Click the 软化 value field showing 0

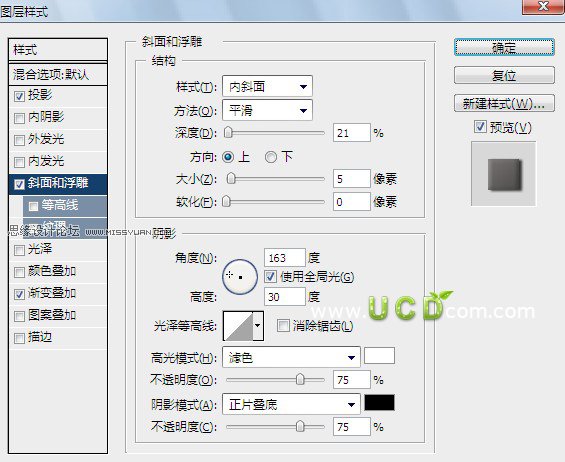point(351,201)
